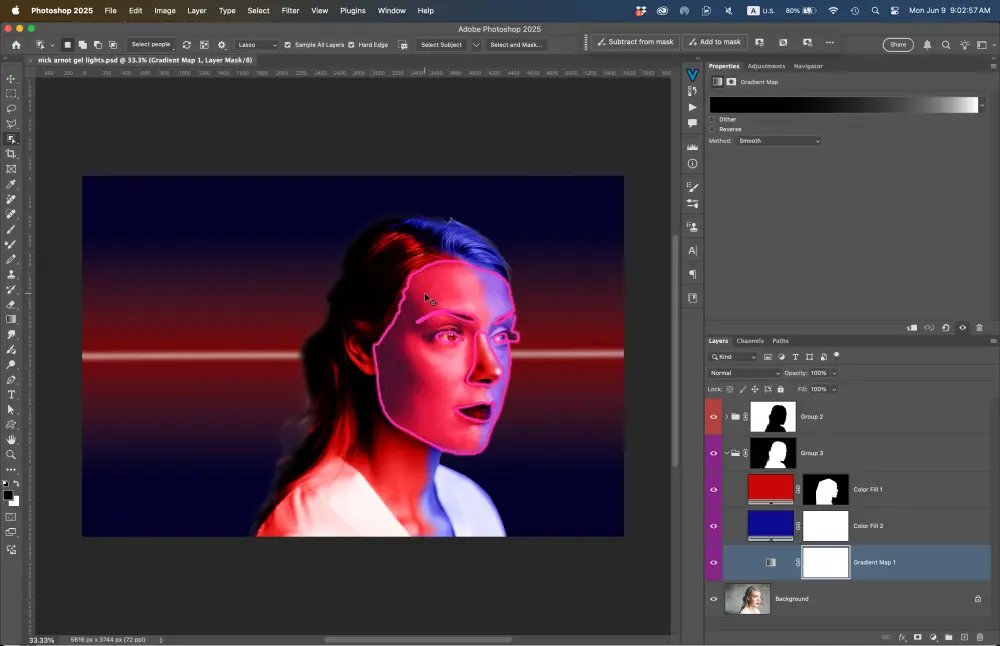Viewport: 1000px width, 646px height.
Task: Click Add to mask button
Action: coord(715,42)
